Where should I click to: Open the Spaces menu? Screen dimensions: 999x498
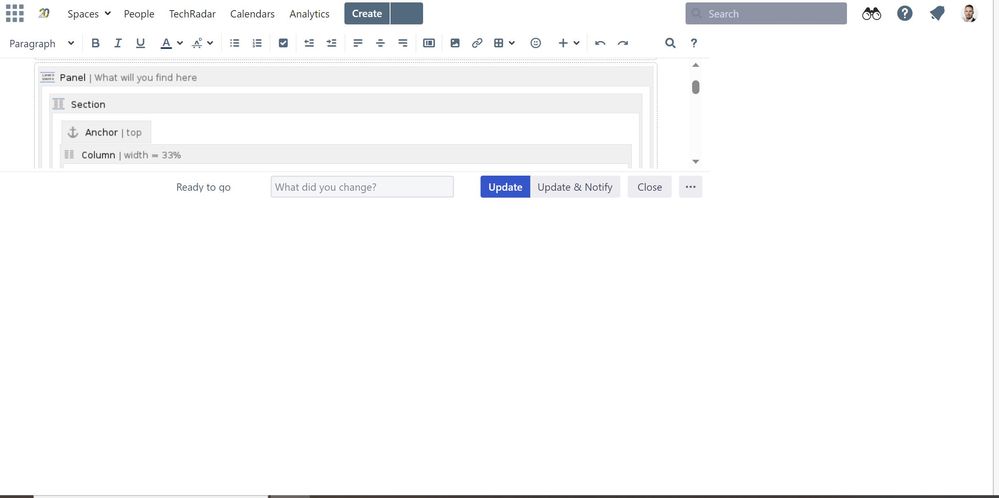coord(89,13)
